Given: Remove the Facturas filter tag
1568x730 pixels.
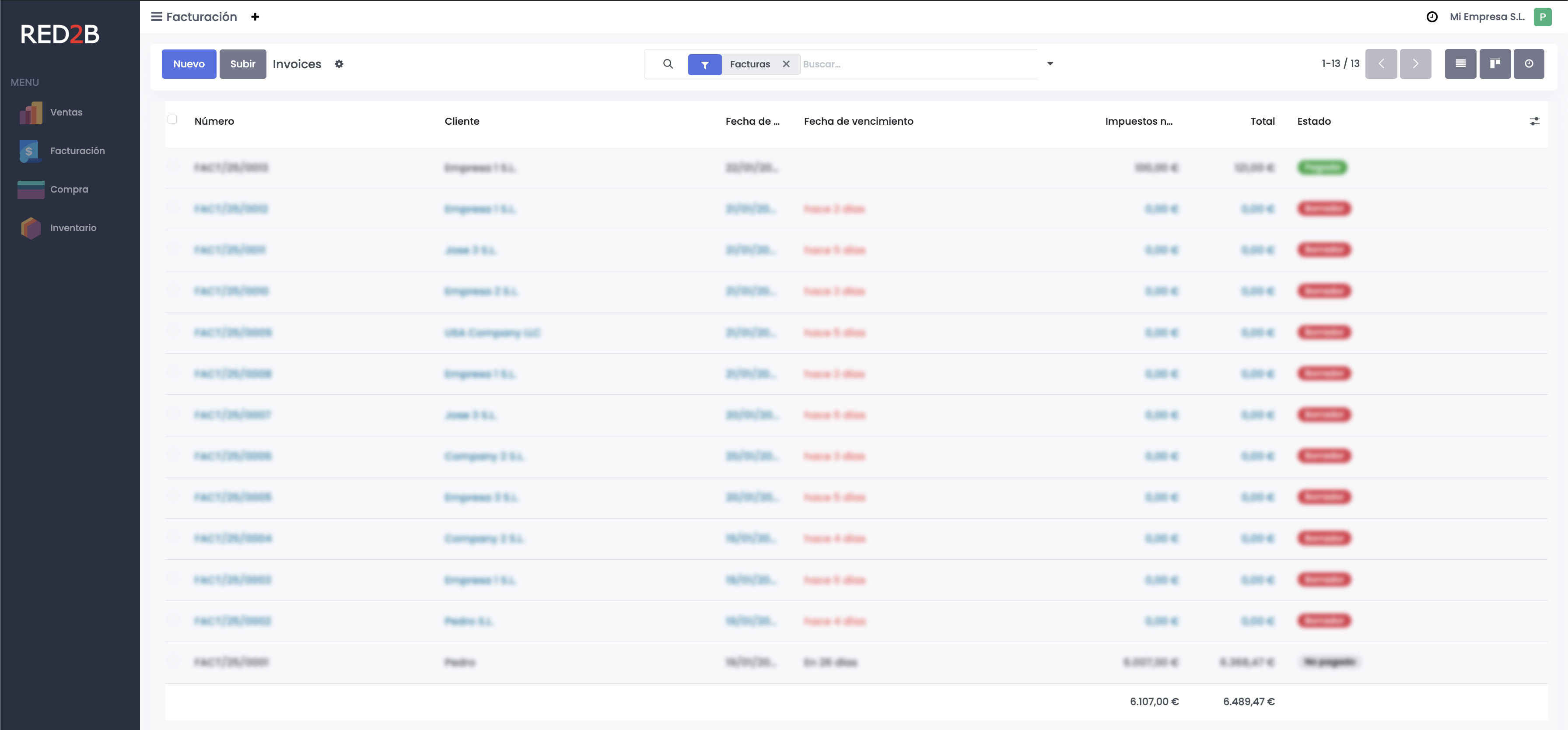Looking at the screenshot, I should (786, 64).
